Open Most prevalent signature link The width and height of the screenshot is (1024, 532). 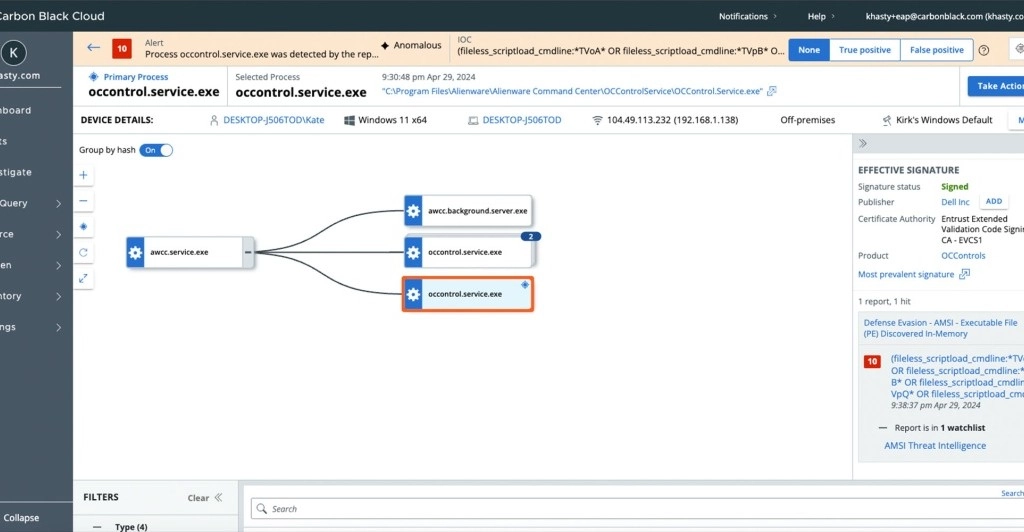[906, 274]
